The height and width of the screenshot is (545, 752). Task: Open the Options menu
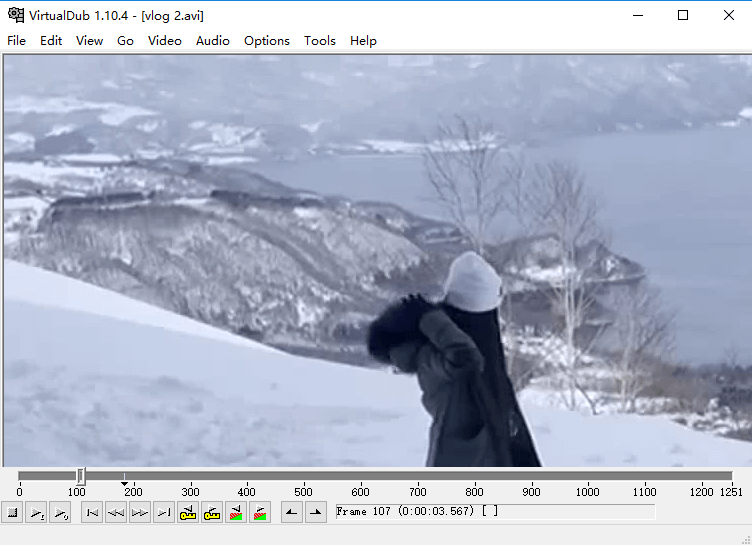(267, 41)
